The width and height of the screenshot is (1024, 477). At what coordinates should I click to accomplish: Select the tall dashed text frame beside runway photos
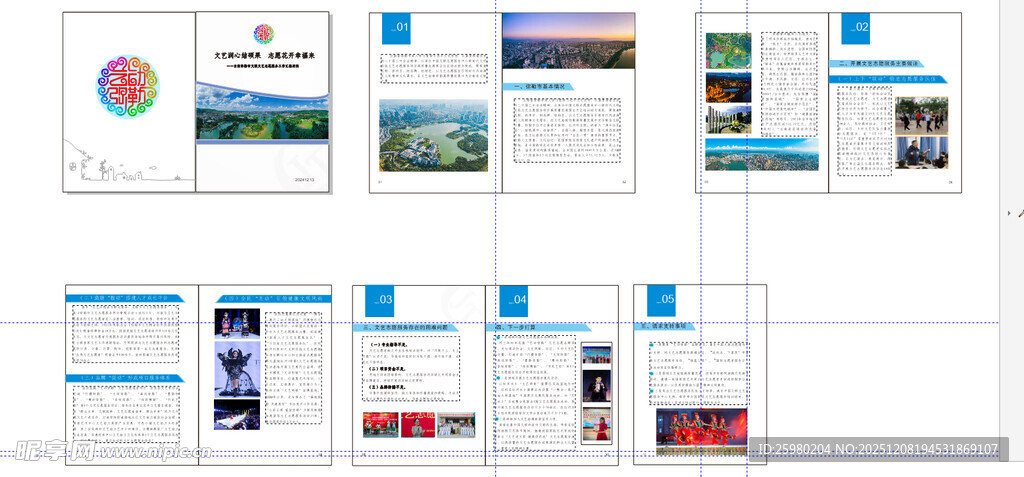(293, 368)
